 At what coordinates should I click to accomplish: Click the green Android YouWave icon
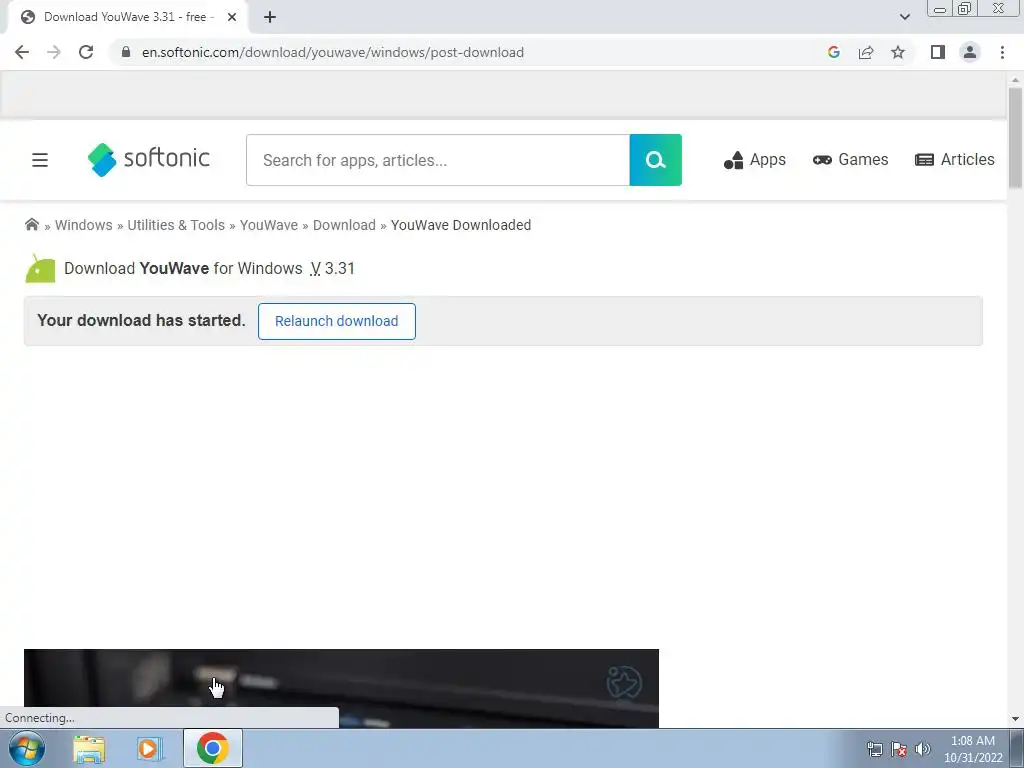pos(40,268)
